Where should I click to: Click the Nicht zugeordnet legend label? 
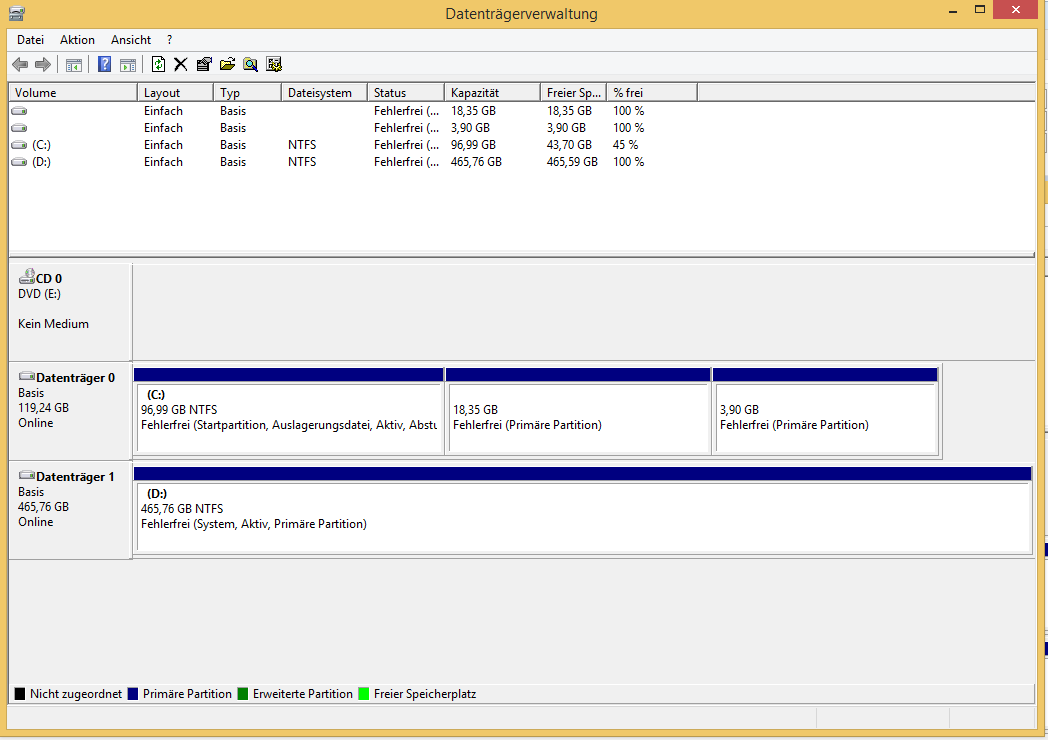coord(76,694)
